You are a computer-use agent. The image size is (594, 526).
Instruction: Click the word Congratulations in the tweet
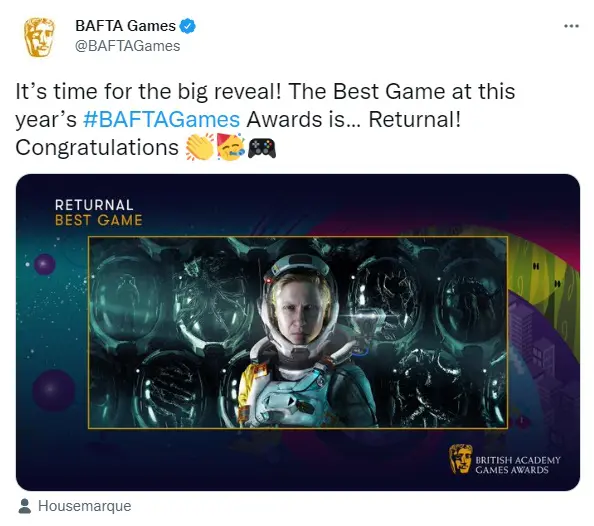point(97,147)
